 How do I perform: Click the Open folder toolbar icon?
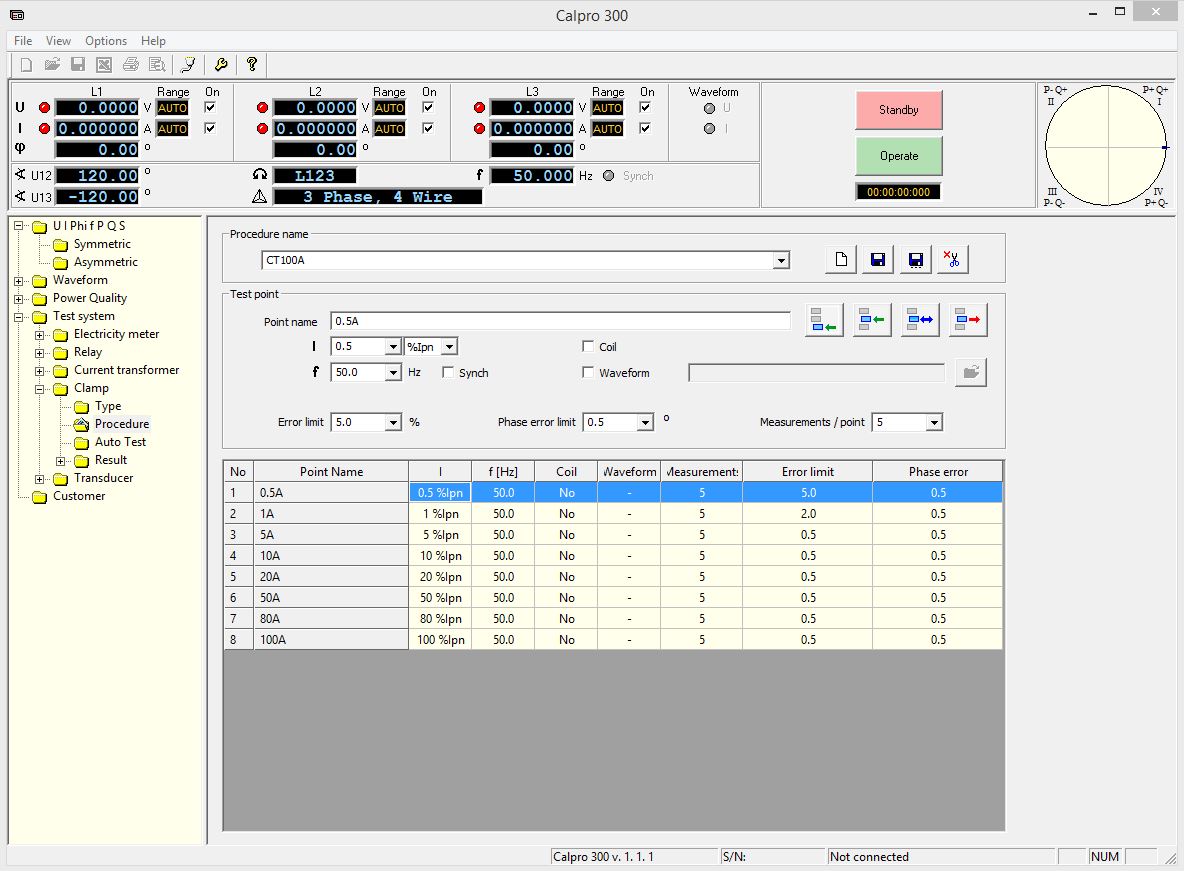(52, 65)
